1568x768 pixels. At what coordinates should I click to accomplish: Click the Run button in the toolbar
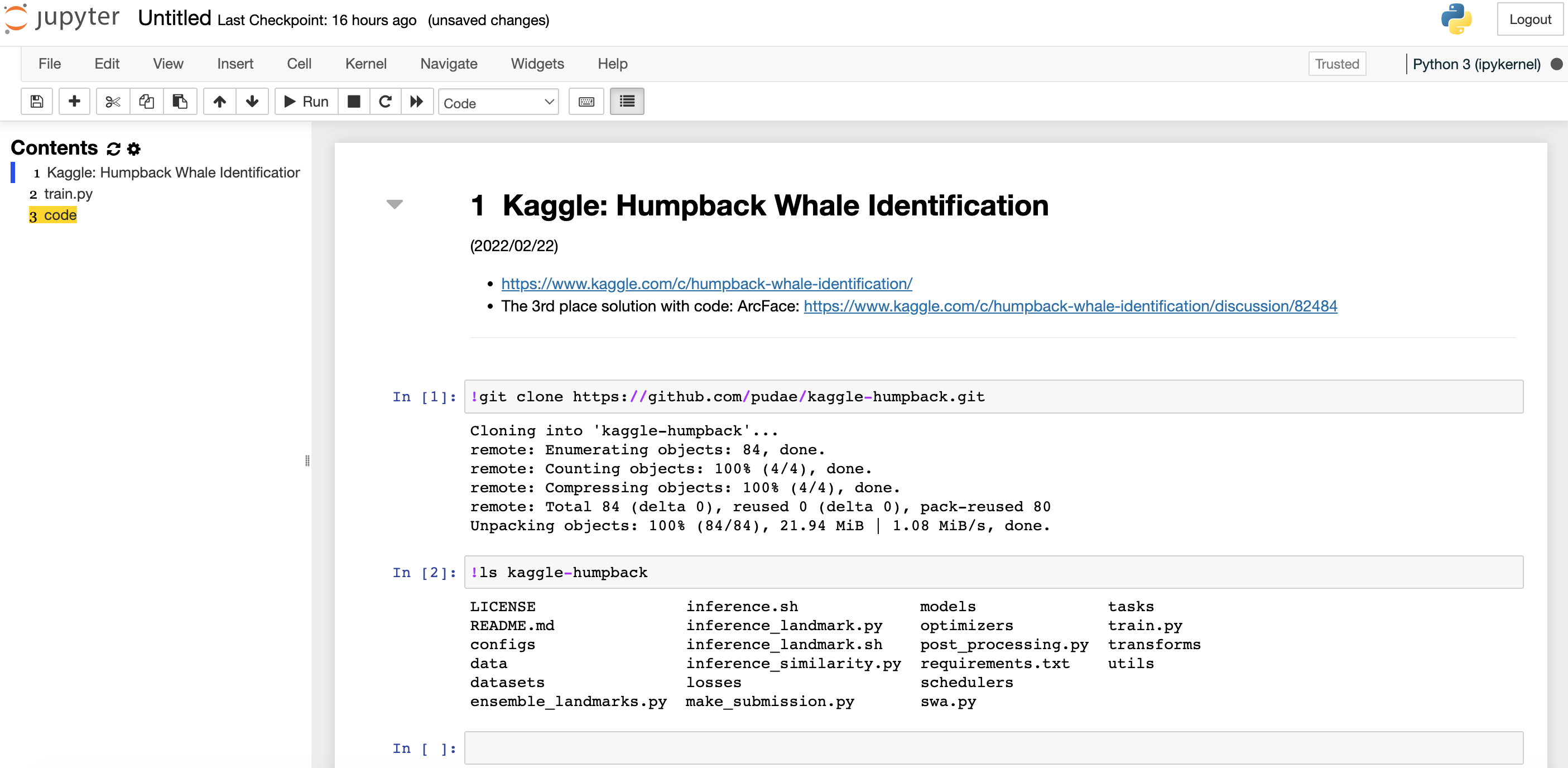point(306,102)
